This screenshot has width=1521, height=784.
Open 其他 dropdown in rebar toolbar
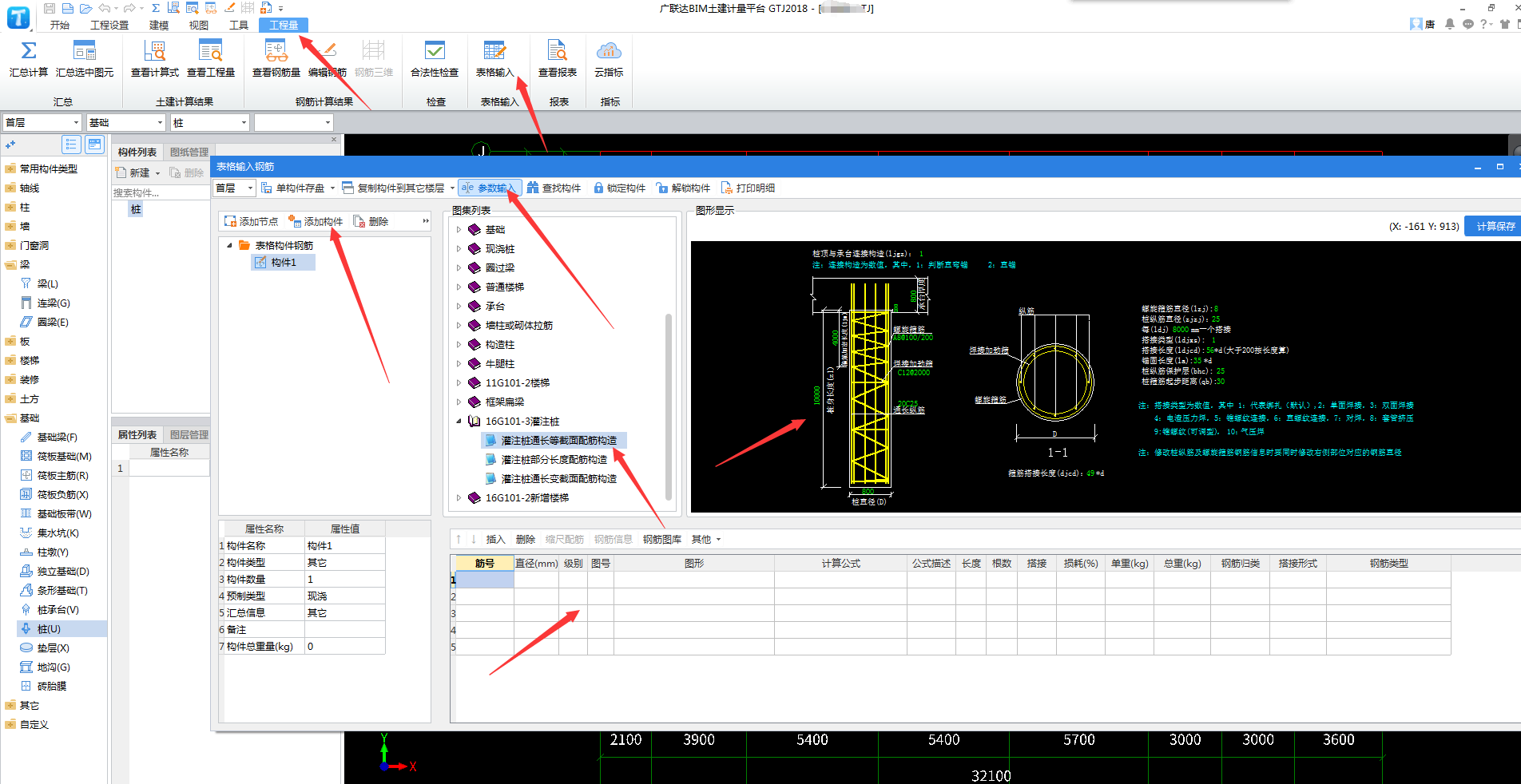pos(706,540)
